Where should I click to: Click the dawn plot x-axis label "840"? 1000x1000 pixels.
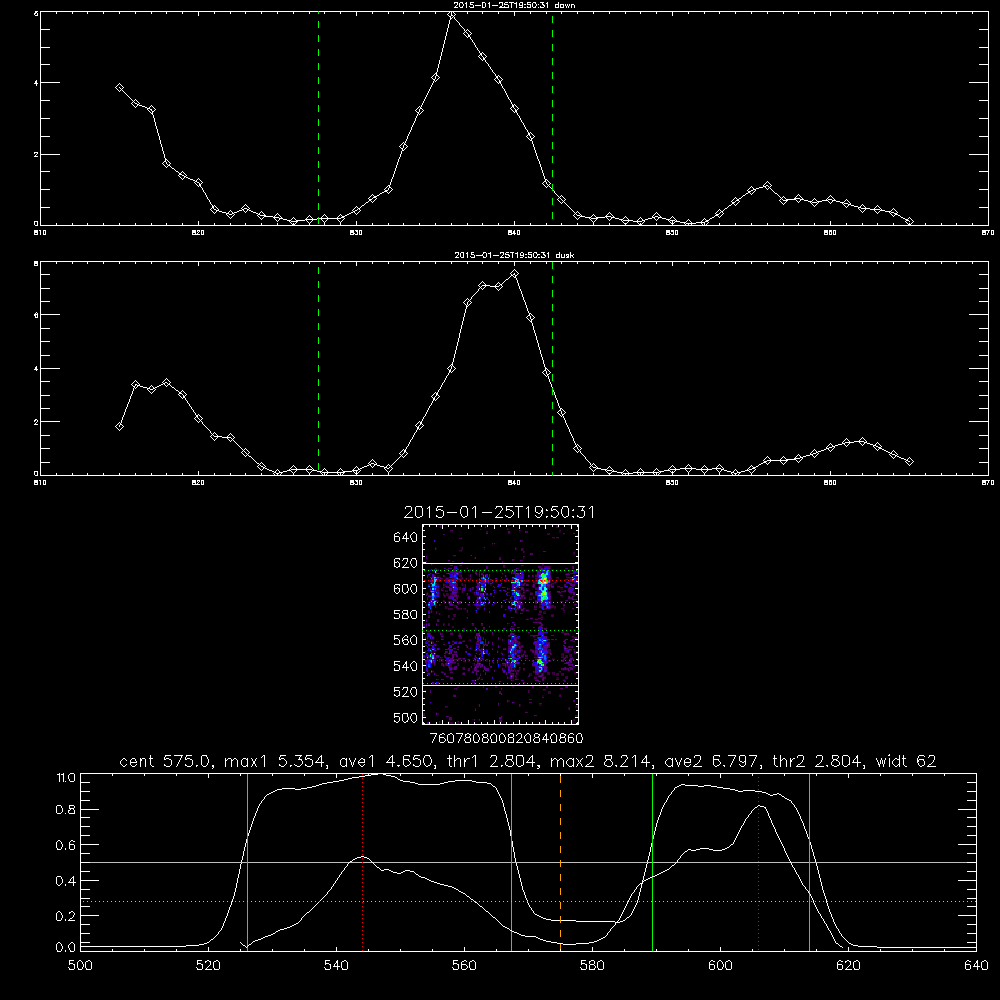click(x=515, y=233)
